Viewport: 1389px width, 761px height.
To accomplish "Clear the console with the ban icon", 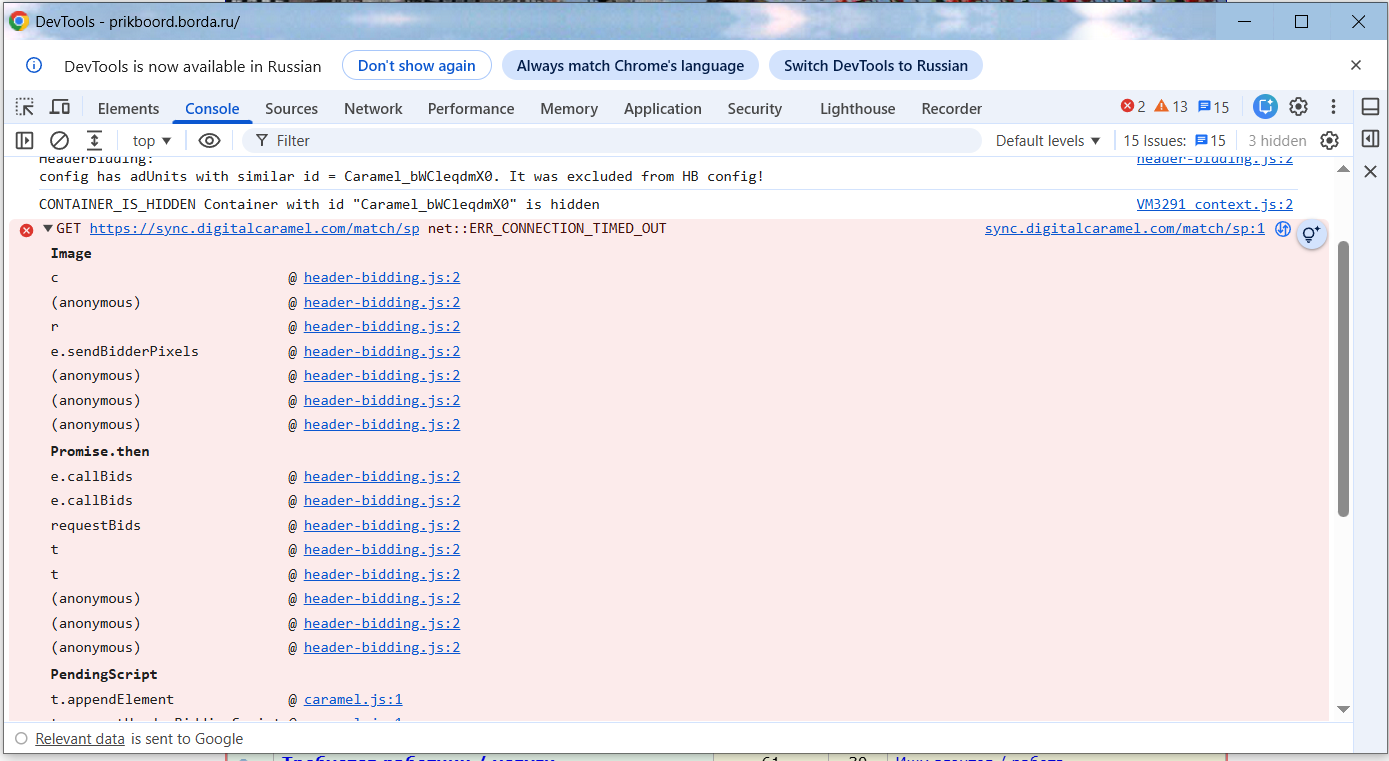I will [x=60, y=141].
